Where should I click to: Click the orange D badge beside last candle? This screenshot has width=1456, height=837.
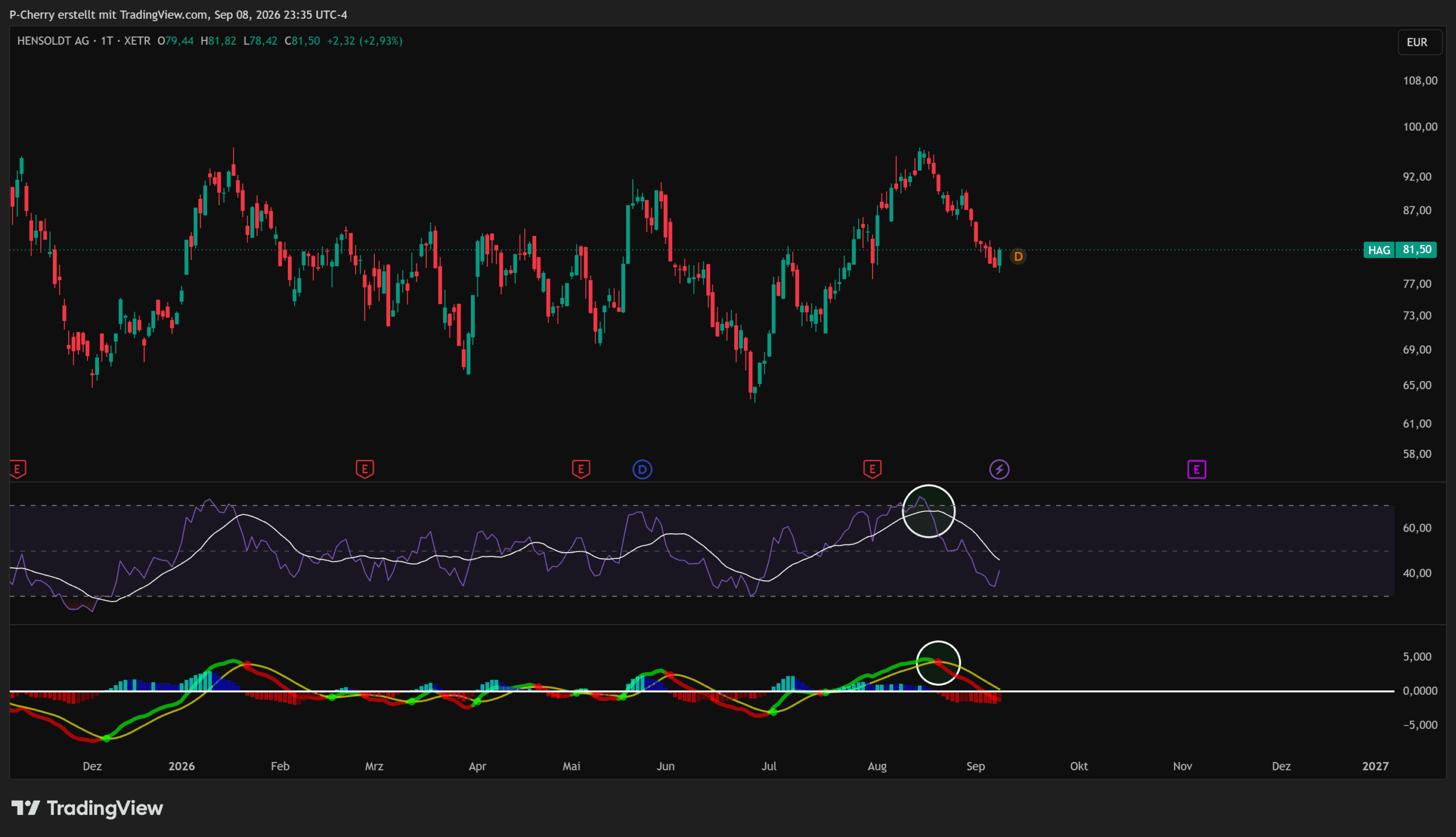point(1018,256)
